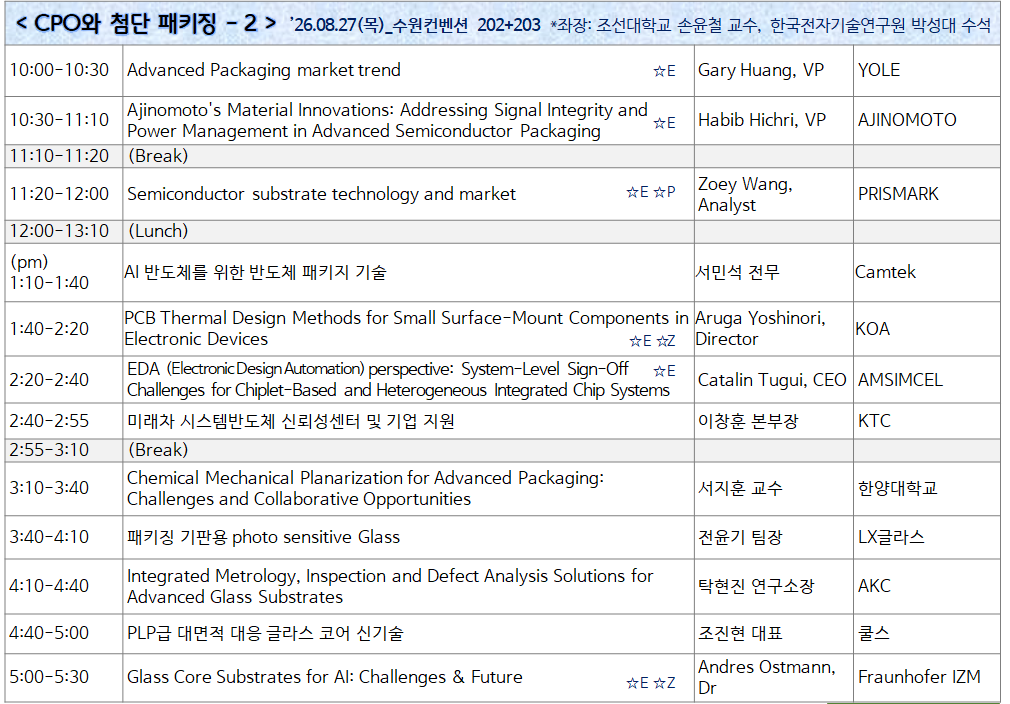
Task: Click the date text '26.08.27(목)_수원컨벤션 202+203
Action: 415,25
